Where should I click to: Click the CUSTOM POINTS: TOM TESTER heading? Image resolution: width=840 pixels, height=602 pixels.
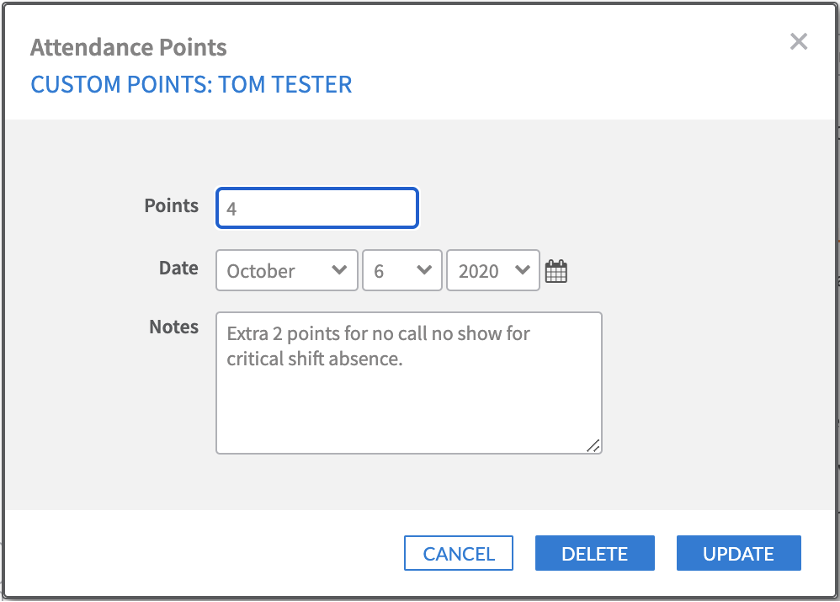point(191,85)
